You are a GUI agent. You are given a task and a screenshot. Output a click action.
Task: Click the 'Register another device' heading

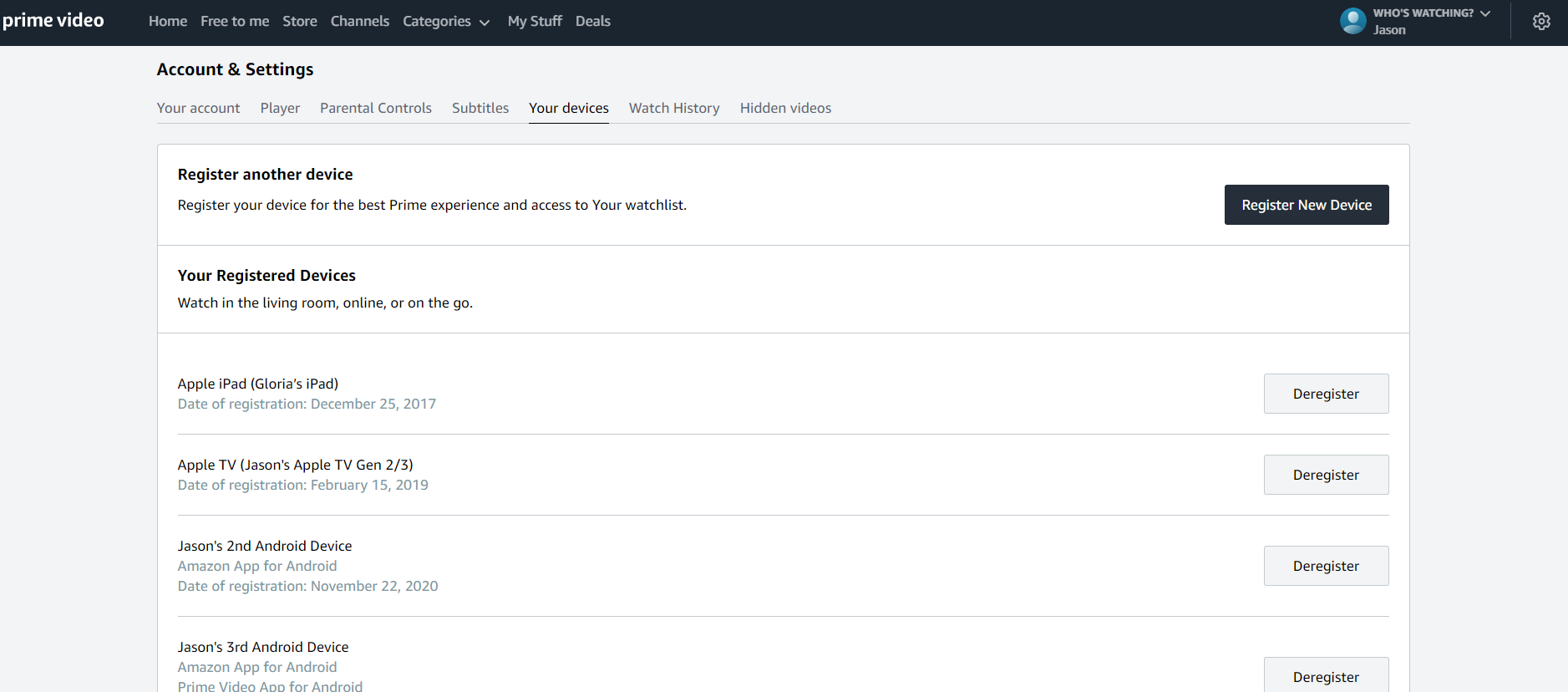click(x=266, y=175)
